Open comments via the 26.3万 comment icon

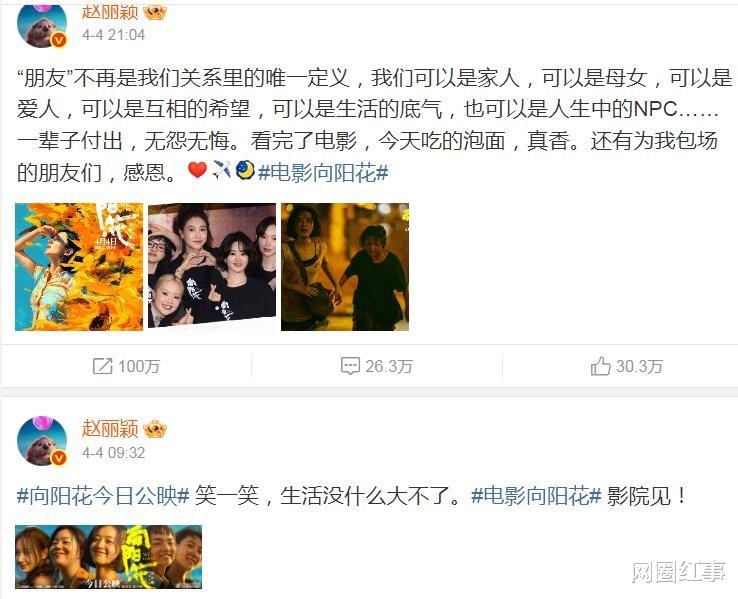tap(350, 366)
